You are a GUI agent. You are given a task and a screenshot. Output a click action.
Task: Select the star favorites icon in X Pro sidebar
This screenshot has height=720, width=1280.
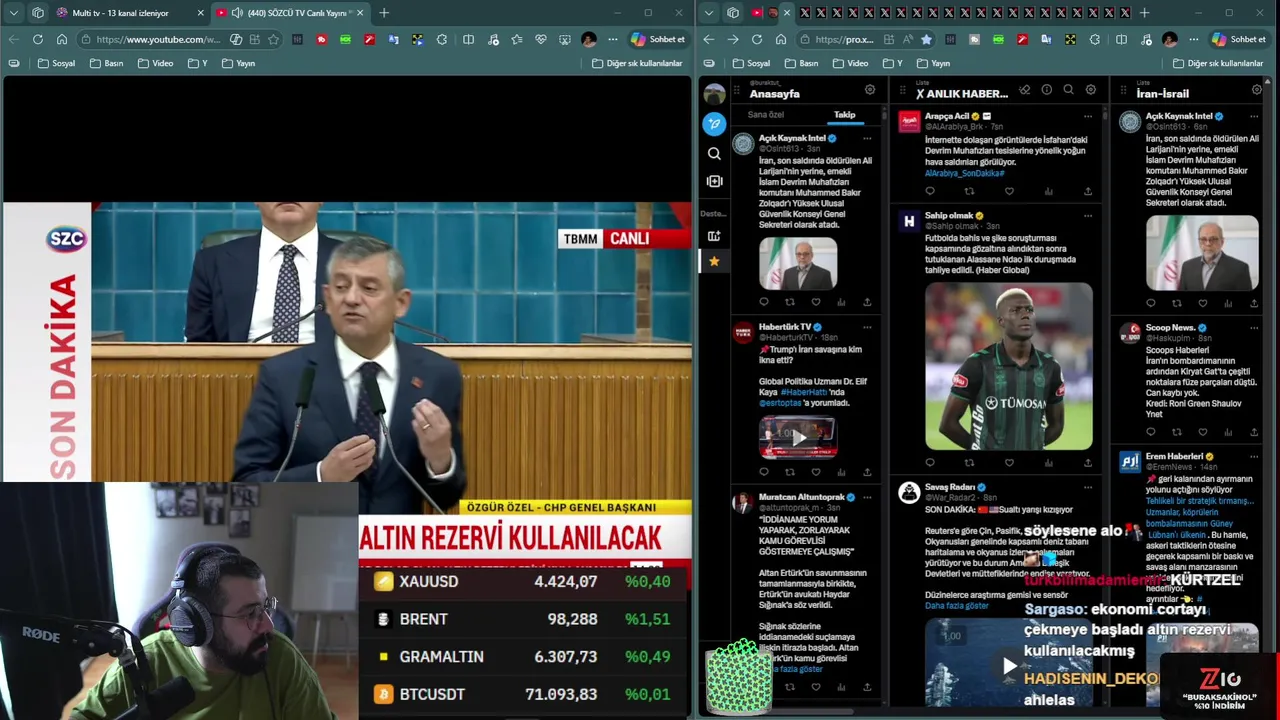[x=714, y=261]
